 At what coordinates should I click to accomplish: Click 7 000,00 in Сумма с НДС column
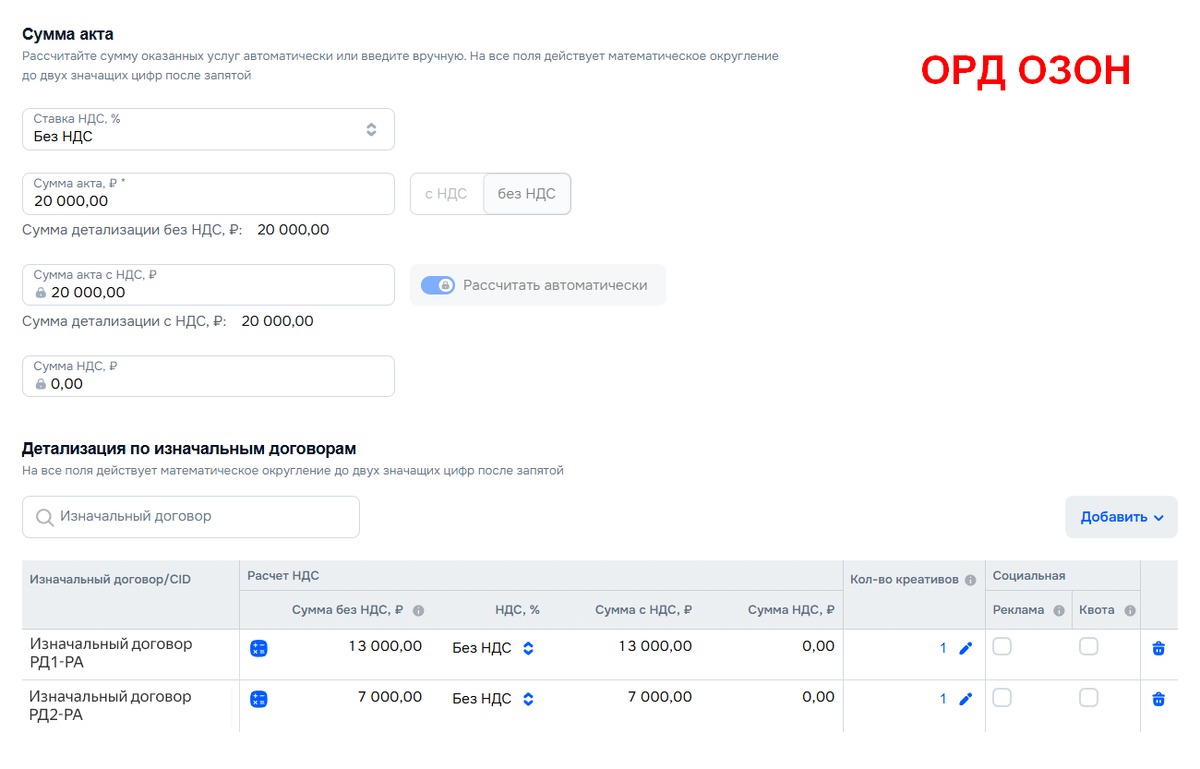tap(660, 697)
